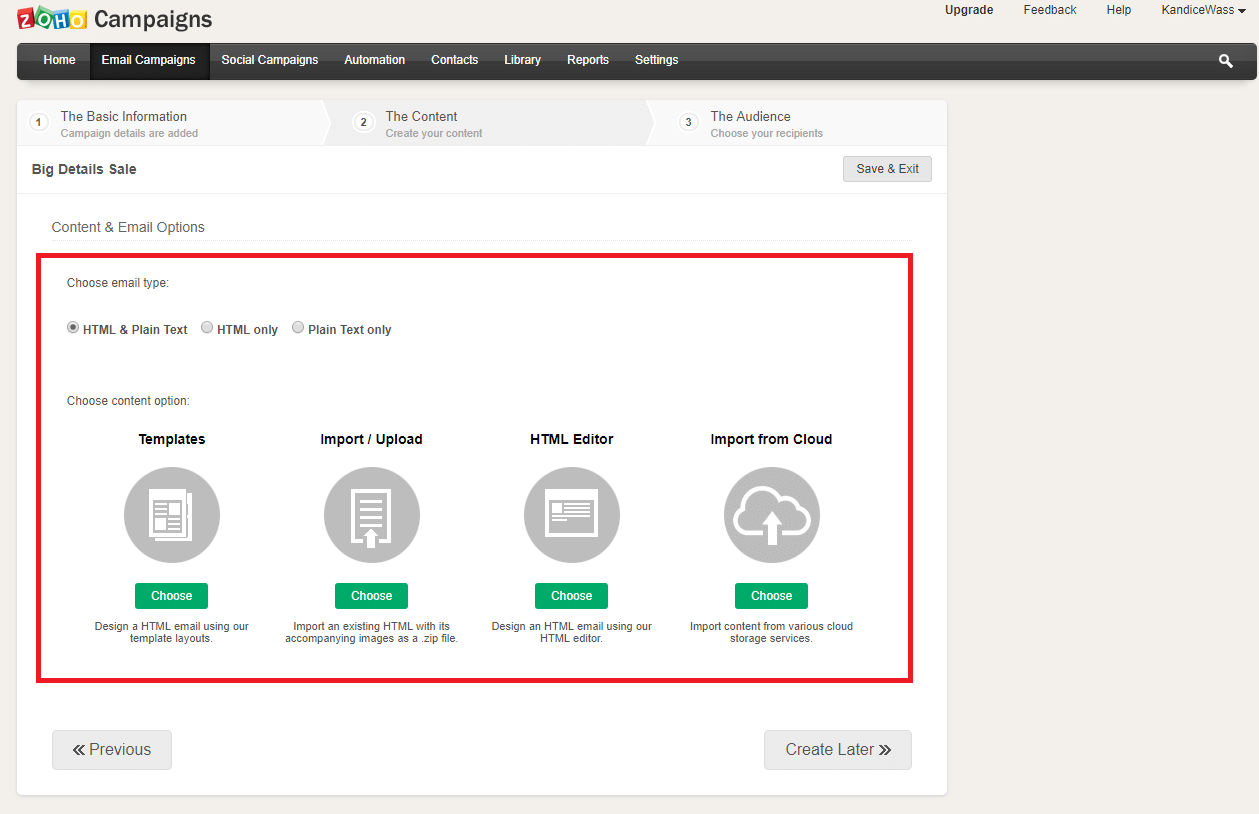Click 'Import an existing HTML' description text

(x=372, y=632)
